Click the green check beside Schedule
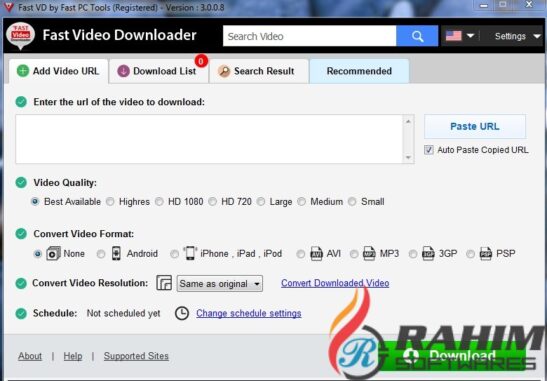 point(21,313)
